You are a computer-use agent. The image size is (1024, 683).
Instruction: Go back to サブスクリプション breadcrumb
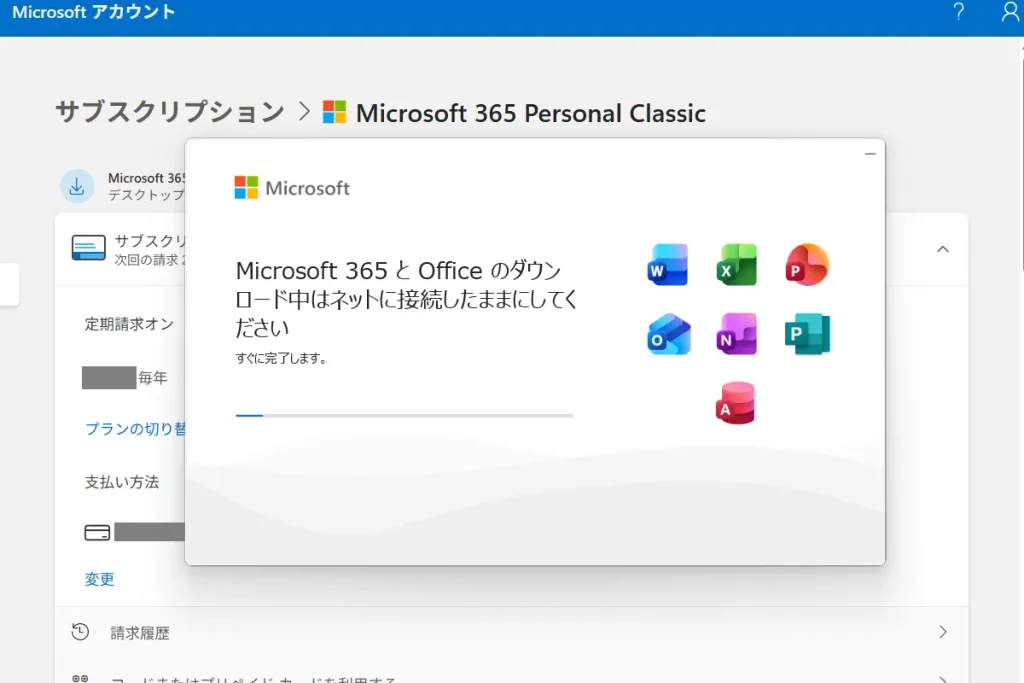coord(170,112)
